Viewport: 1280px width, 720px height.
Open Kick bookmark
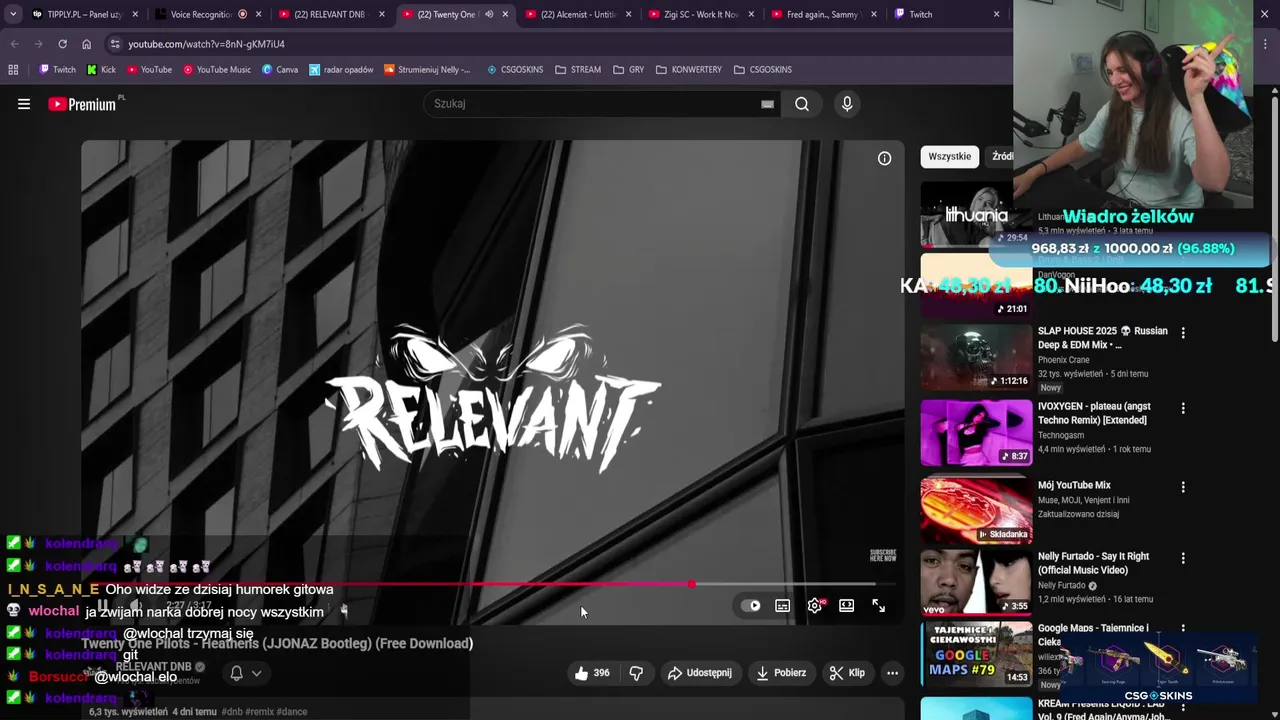101,70
